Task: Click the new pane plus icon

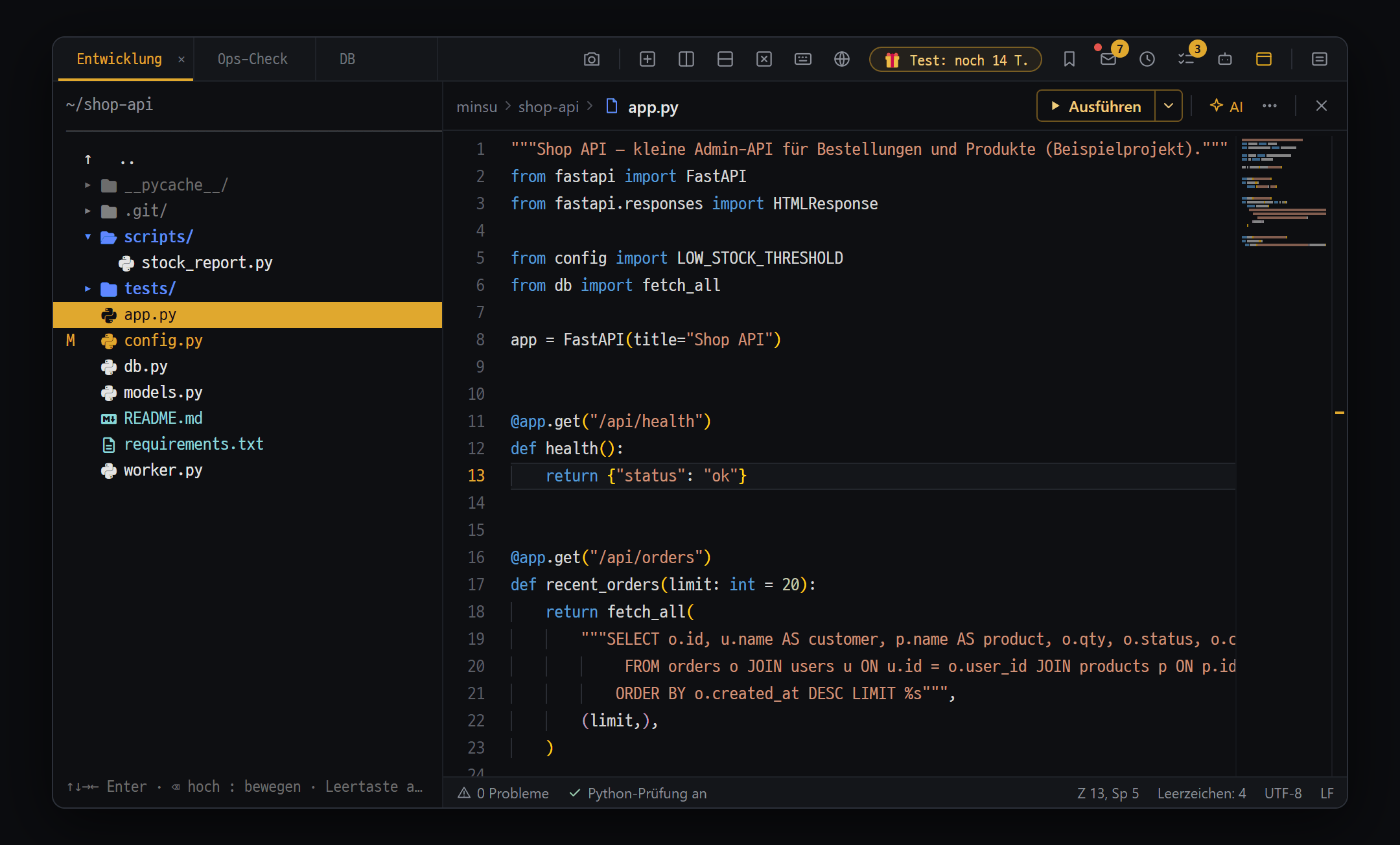Action: [x=647, y=59]
